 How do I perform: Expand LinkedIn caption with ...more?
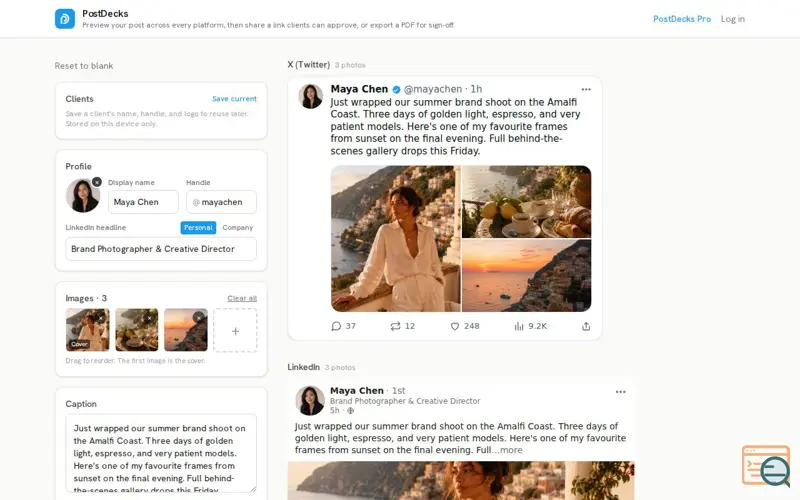point(507,450)
